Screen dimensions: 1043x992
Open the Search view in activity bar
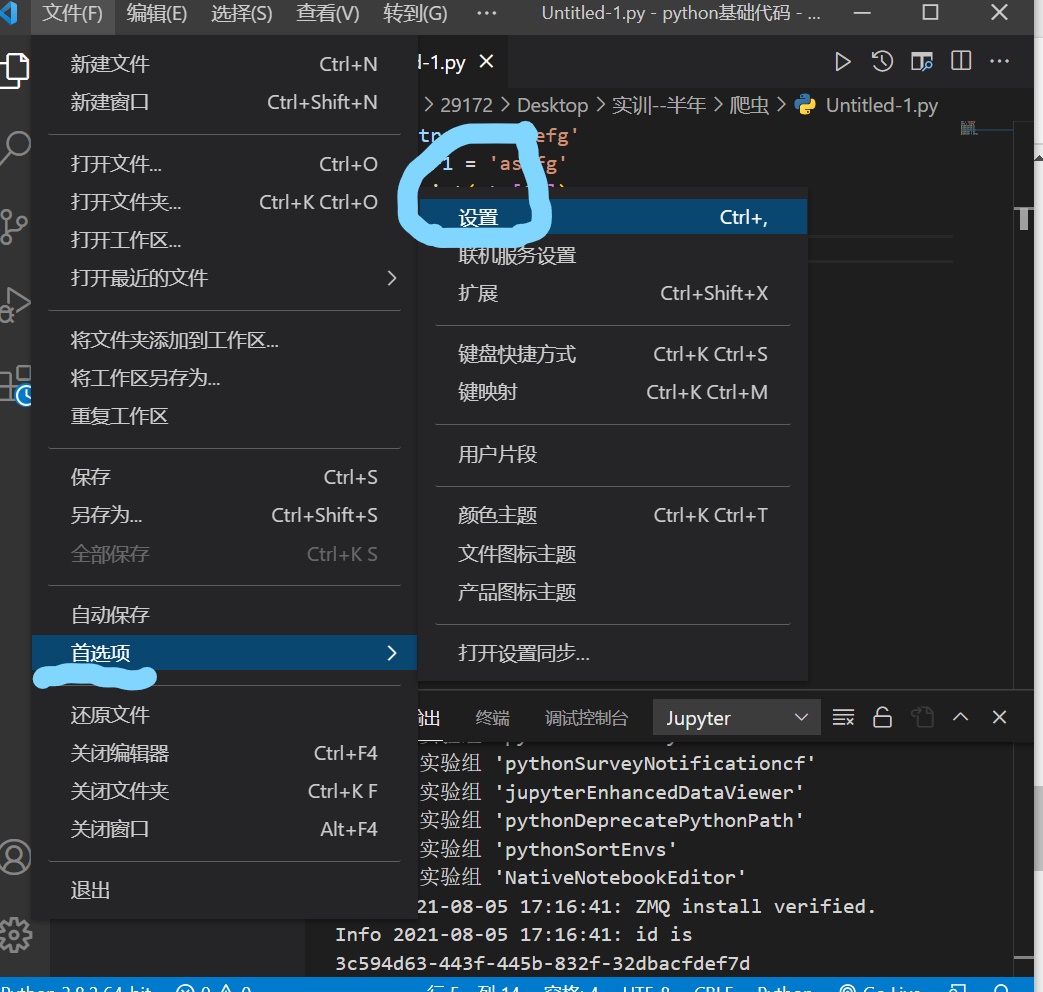pos(15,148)
